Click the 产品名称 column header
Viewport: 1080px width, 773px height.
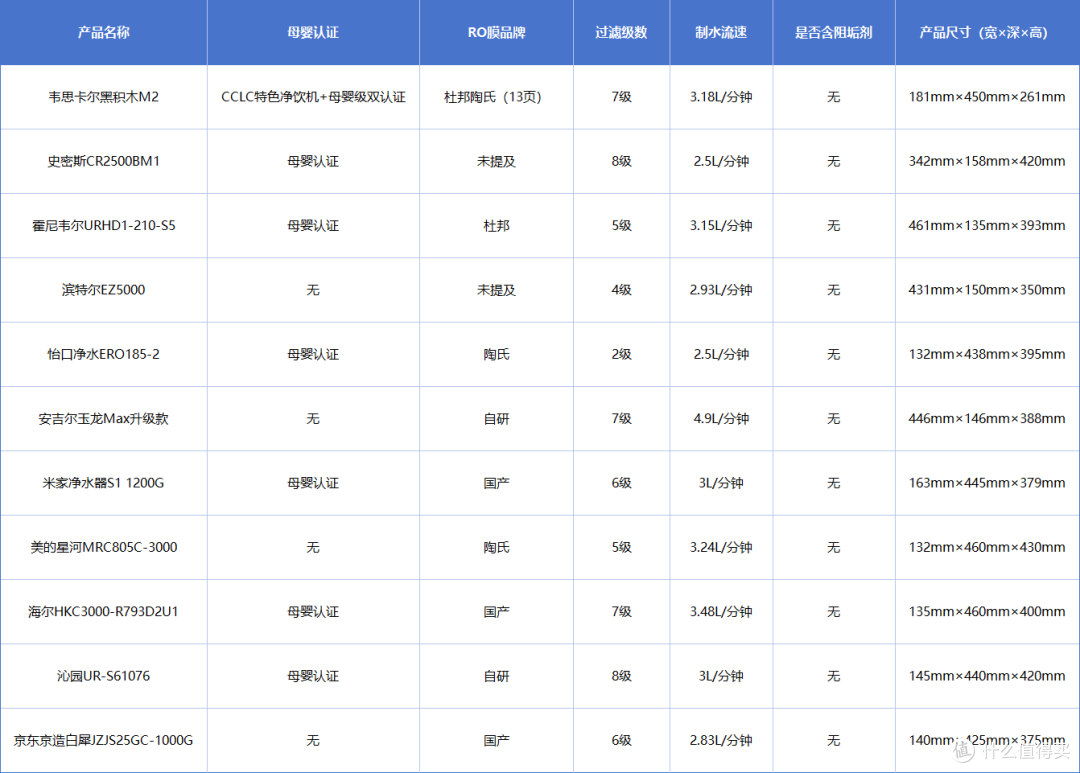coord(103,32)
